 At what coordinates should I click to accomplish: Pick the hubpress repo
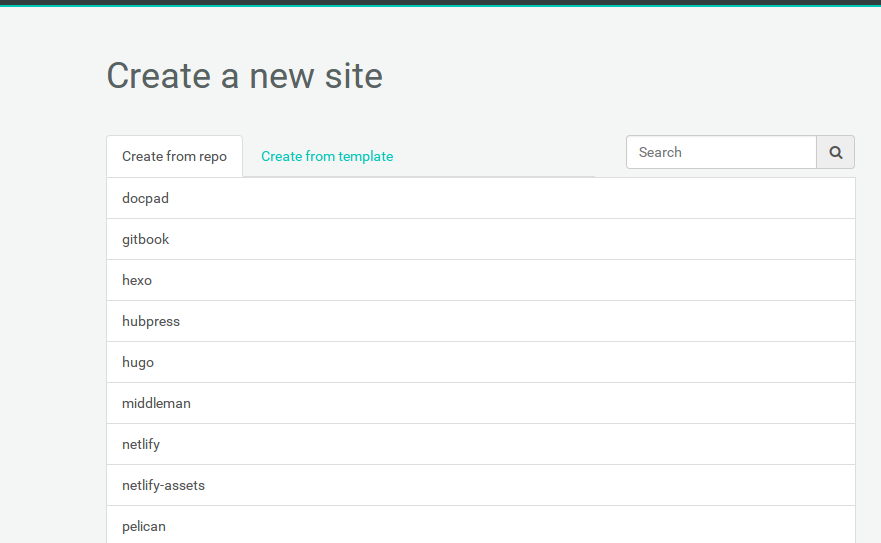point(481,322)
